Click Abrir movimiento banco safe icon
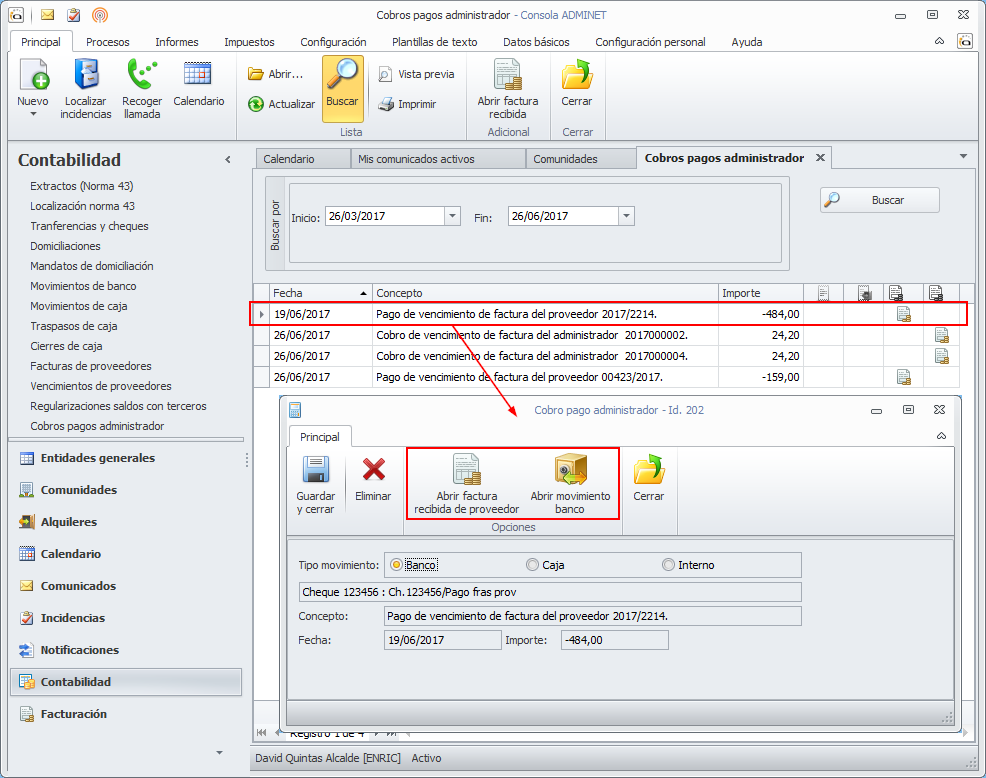Viewport: 986px width, 778px height. click(x=570, y=484)
